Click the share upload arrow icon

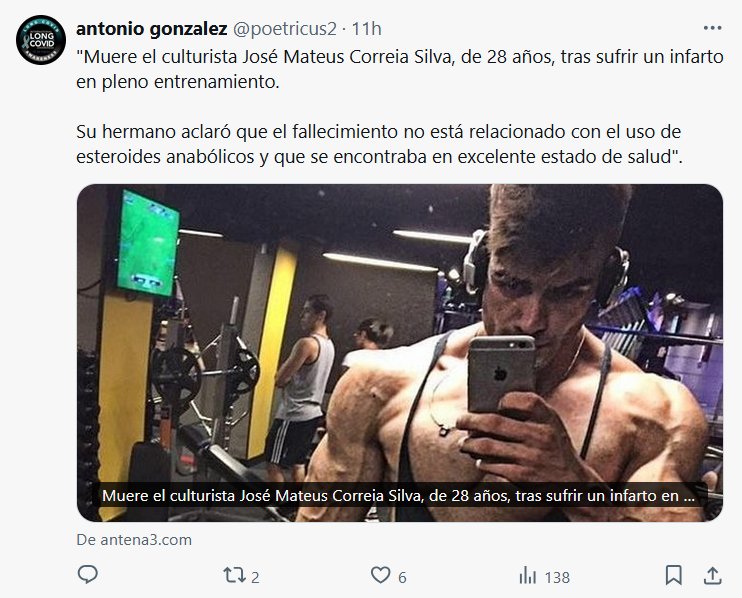tap(712, 575)
